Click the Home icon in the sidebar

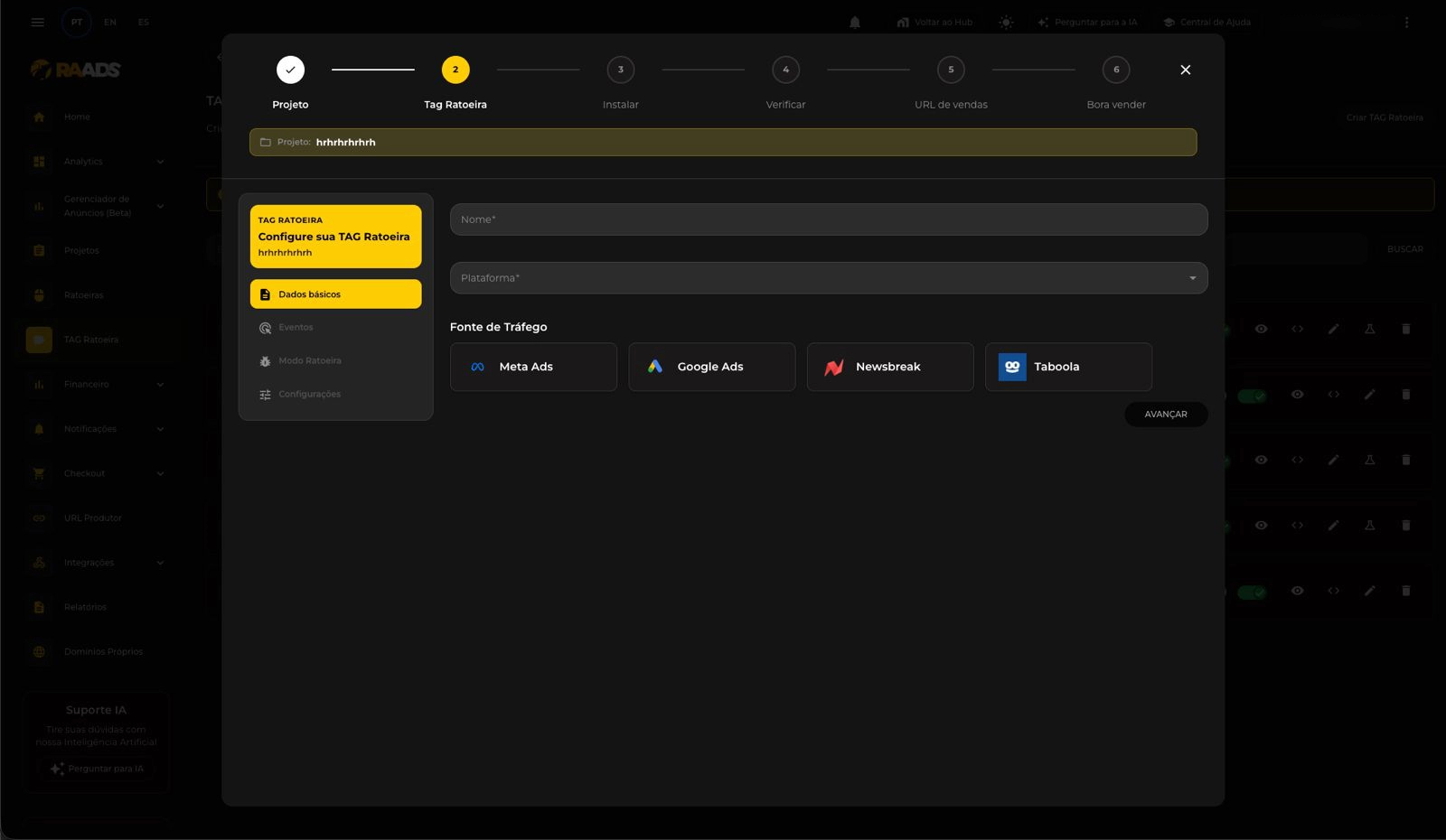point(39,117)
